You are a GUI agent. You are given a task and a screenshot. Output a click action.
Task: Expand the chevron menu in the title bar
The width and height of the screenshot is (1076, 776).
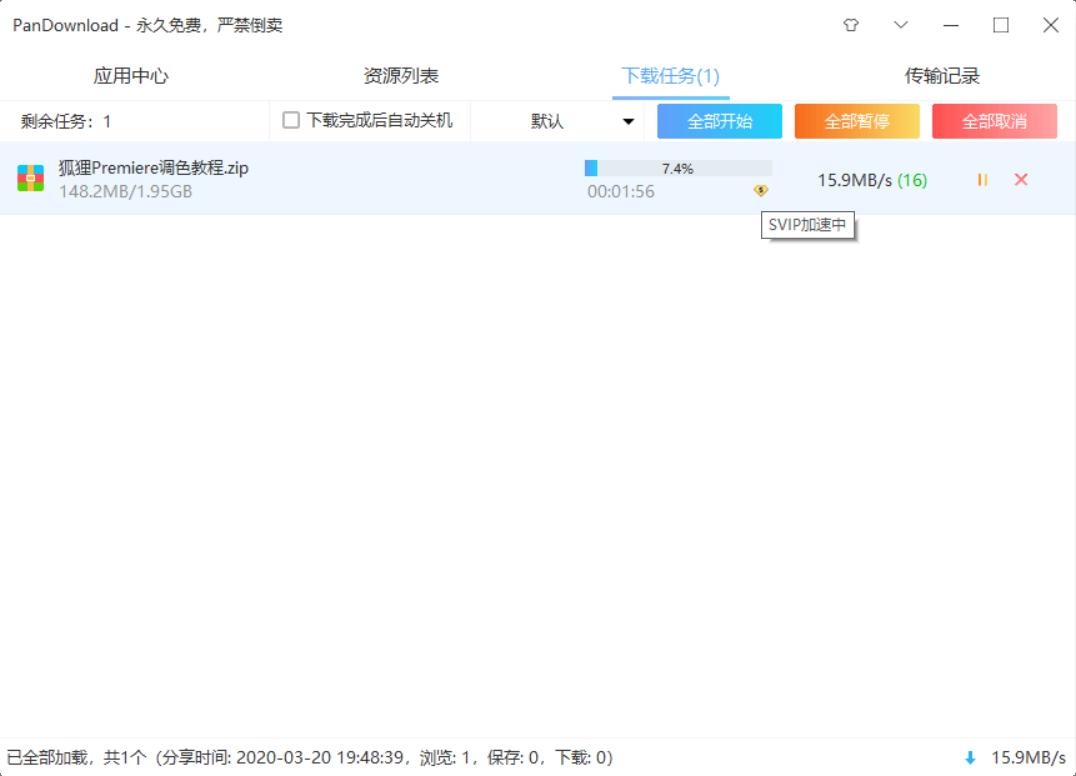(902, 25)
